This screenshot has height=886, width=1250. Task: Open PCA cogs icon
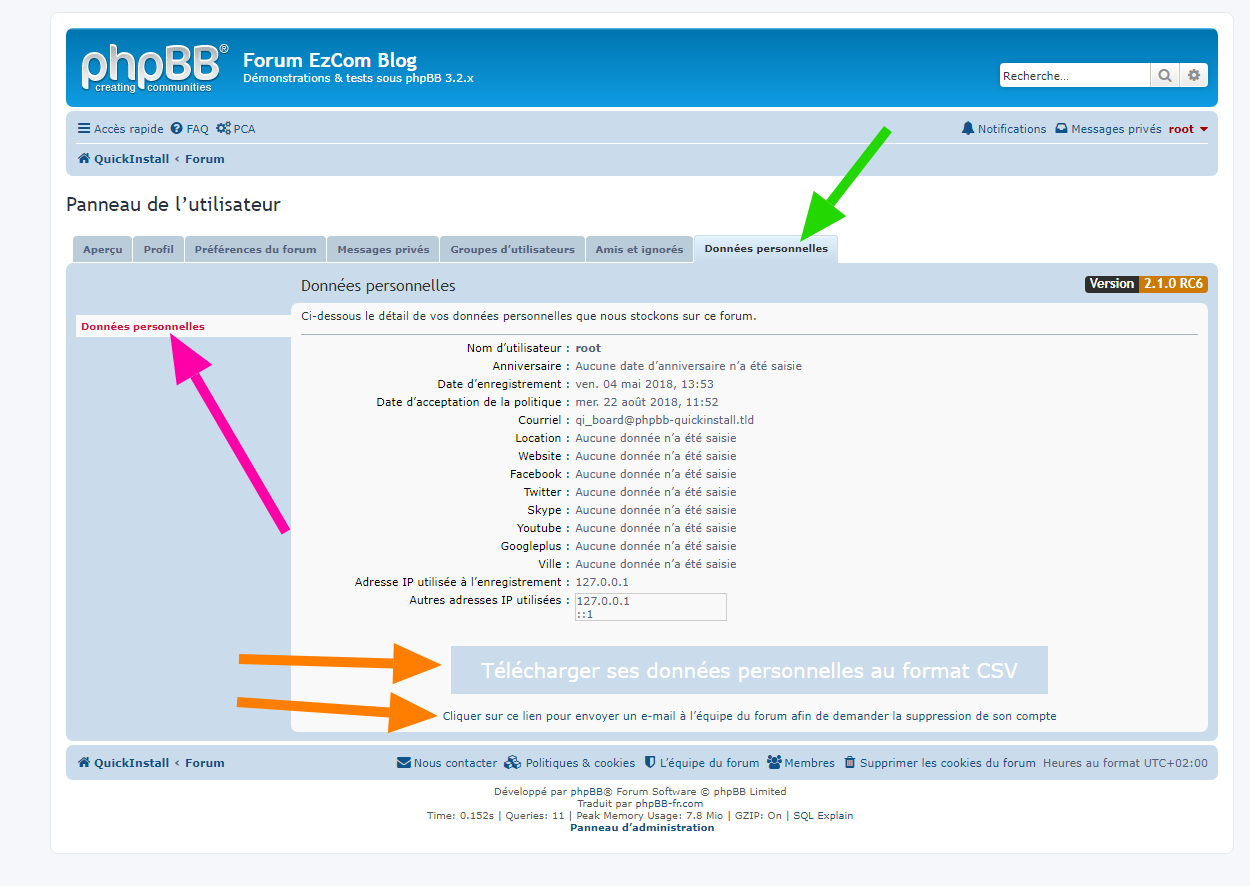pyautogui.click(x=223, y=129)
